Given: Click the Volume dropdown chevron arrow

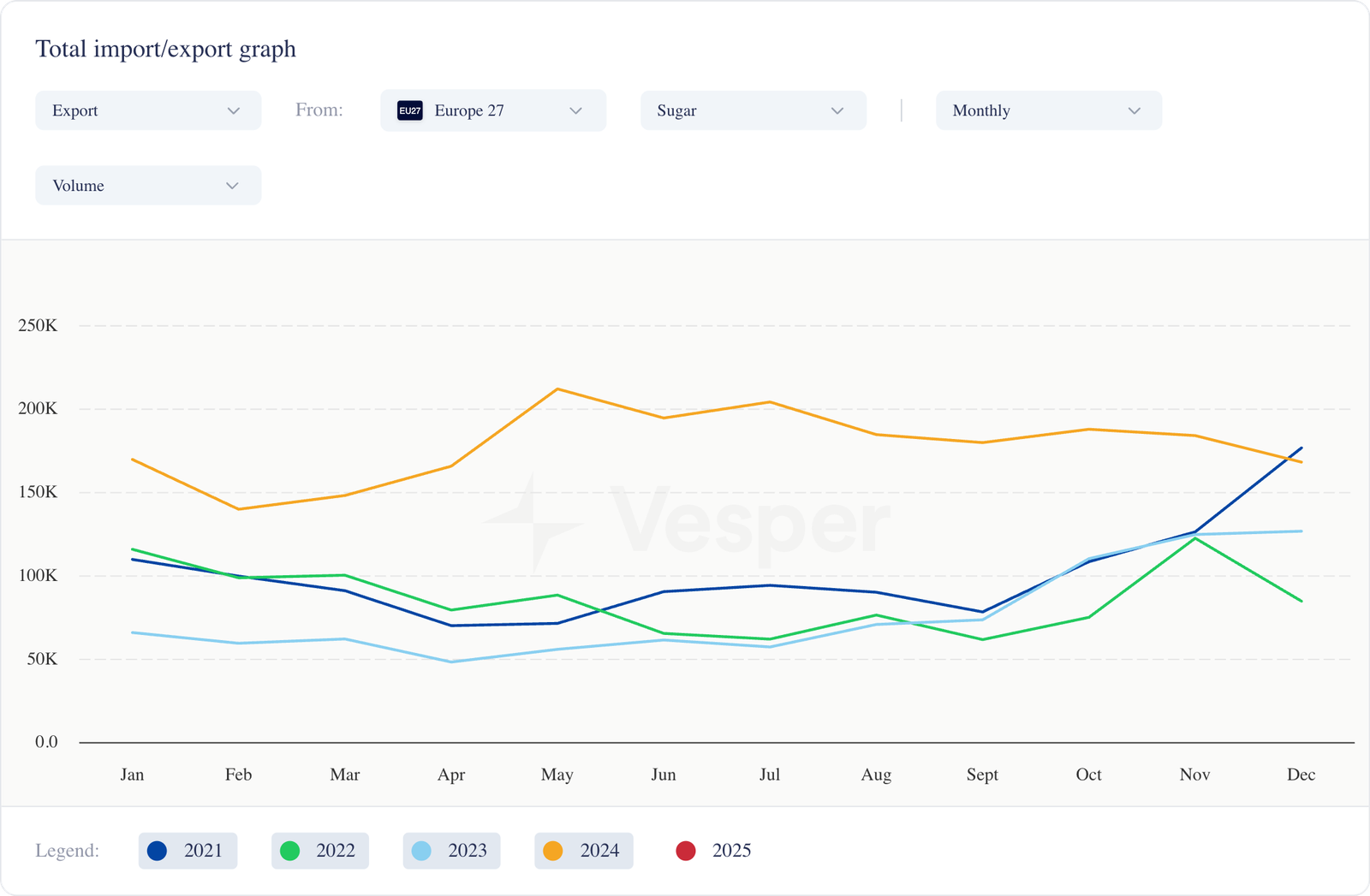Looking at the screenshot, I should tap(232, 186).
